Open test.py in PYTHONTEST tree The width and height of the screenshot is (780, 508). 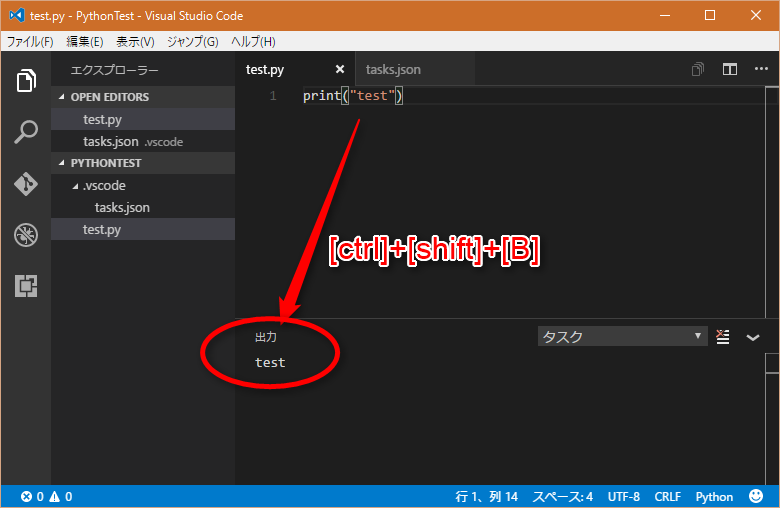[143, 229]
